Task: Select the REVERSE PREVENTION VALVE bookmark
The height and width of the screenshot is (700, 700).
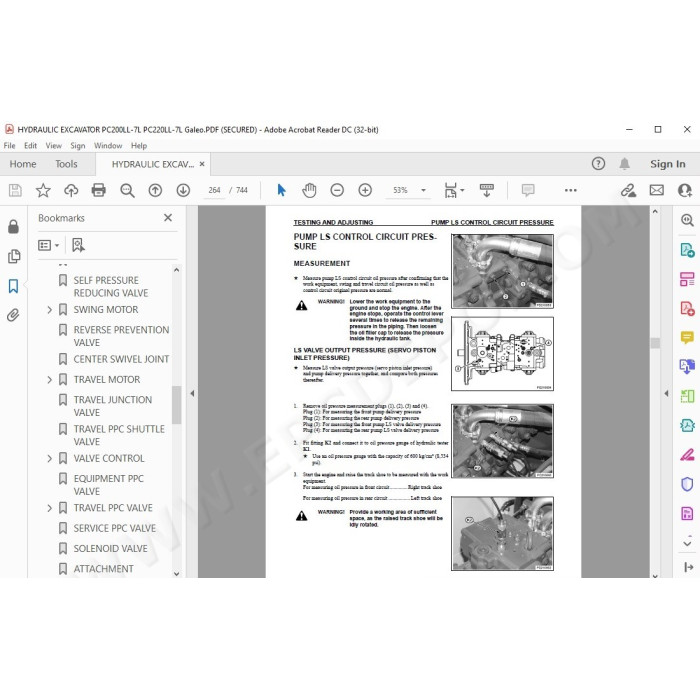Action: point(121,336)
